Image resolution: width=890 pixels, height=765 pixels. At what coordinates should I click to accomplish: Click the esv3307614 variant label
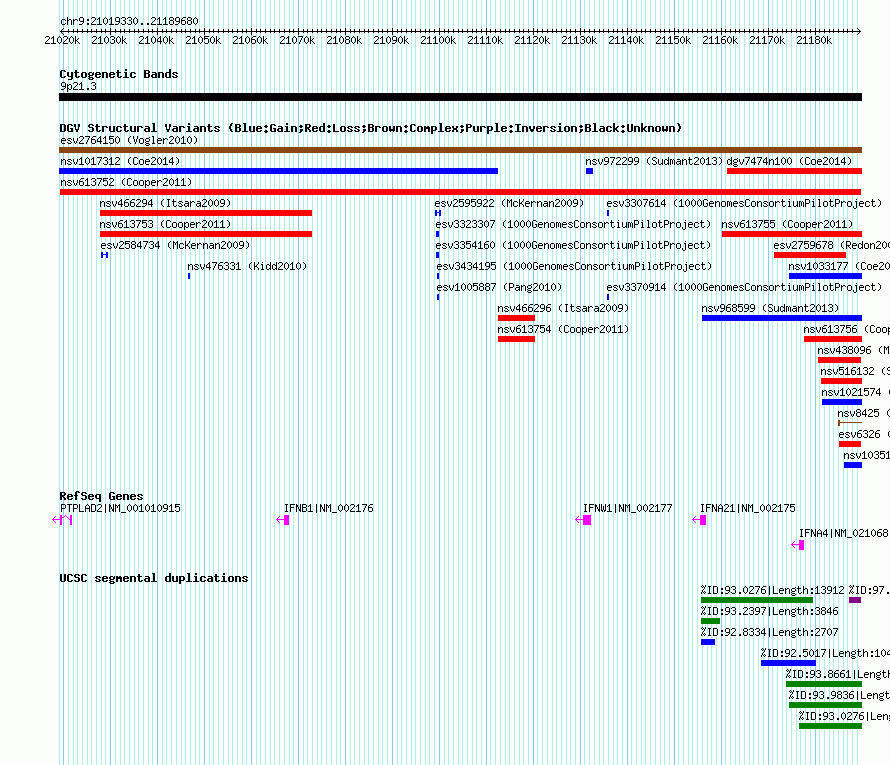coord(744,203)
